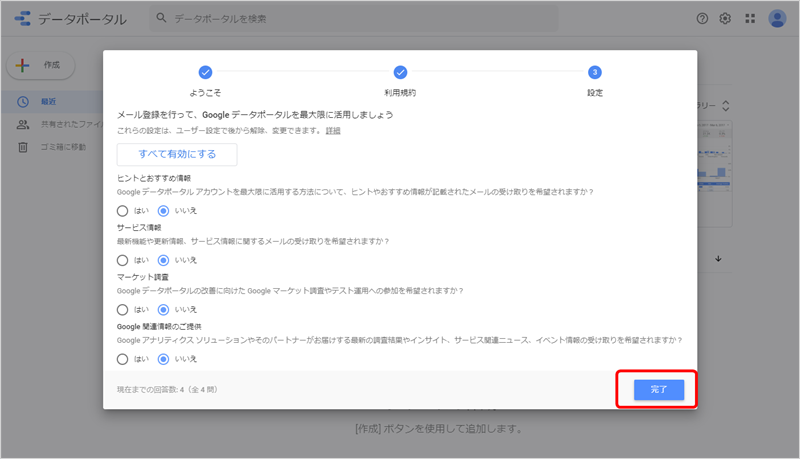The height and width of the screenshot is (459, 800).
Task: Click the sort down arrow behind dialog
Action: point(718,259)
